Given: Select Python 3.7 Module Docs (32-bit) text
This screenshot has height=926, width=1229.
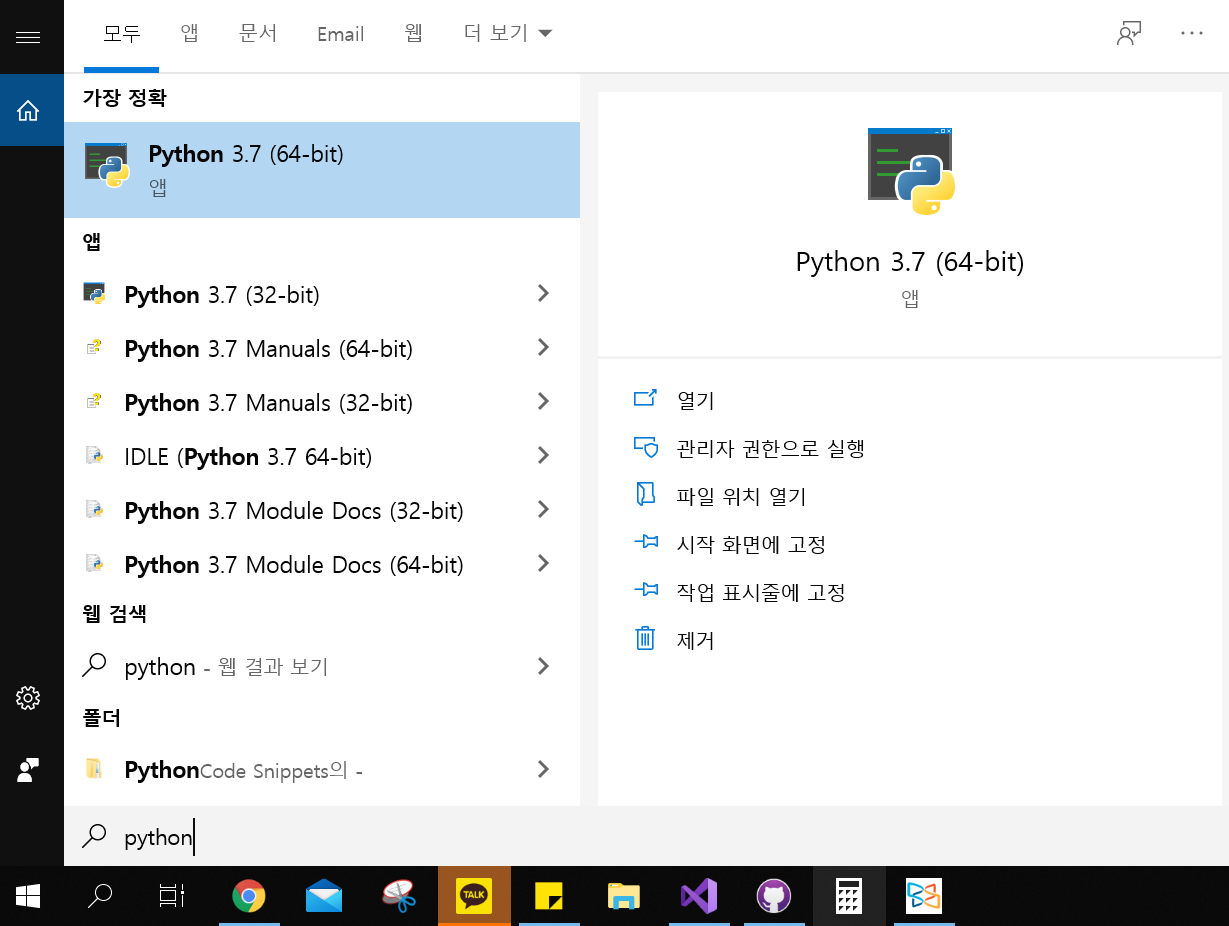Looking at the screenshot, I should click(x=294, y=511).
